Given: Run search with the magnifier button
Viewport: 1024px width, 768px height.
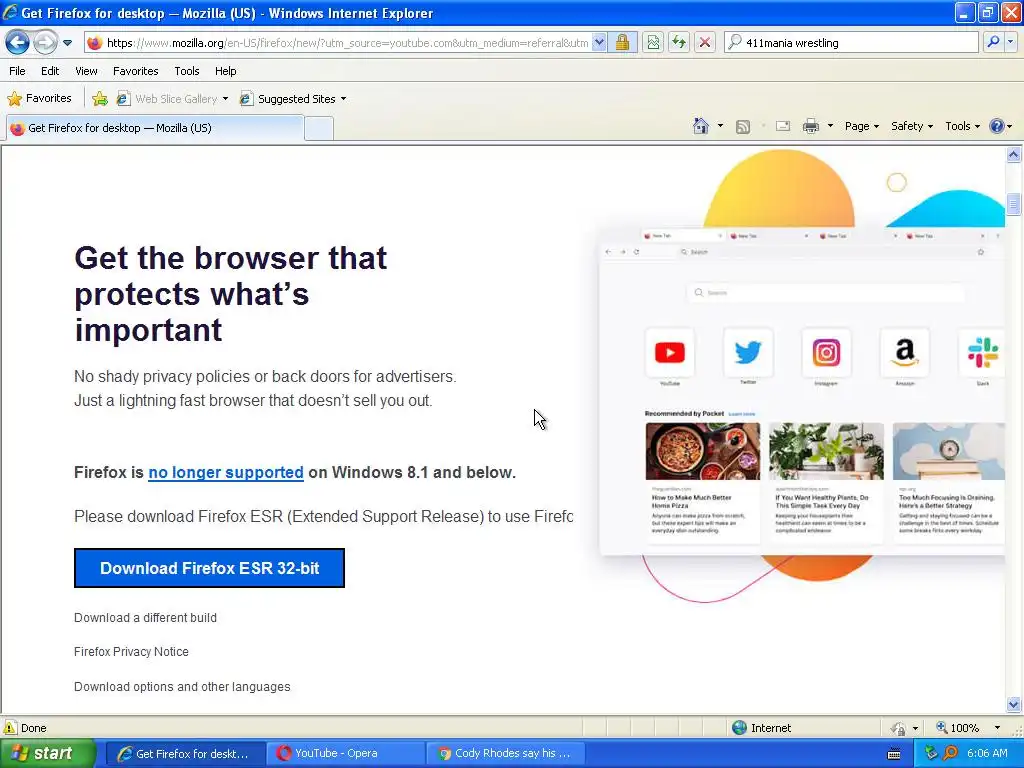Looking at the screenshot, I should (x=993, y=43).
